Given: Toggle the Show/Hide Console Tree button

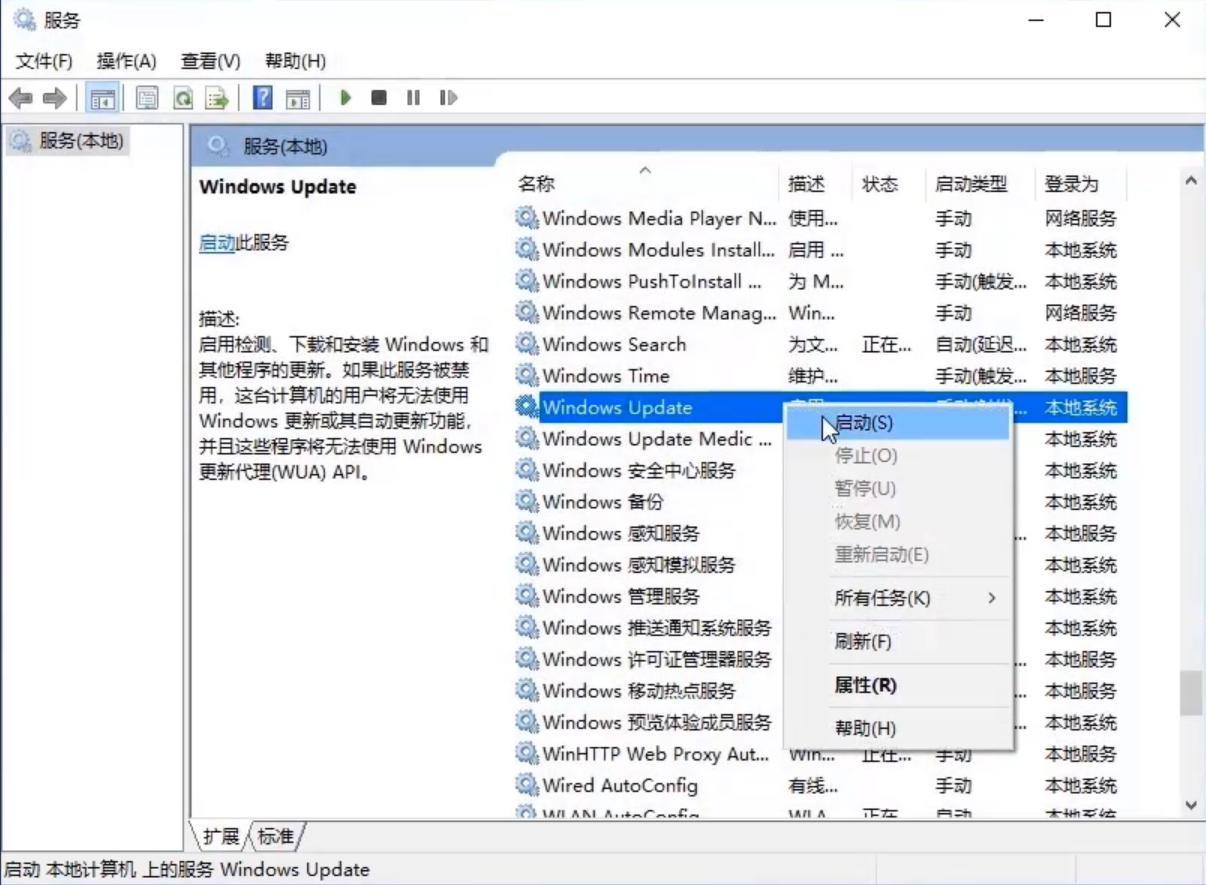Looking at the screenshot, I should pos(103,98).
